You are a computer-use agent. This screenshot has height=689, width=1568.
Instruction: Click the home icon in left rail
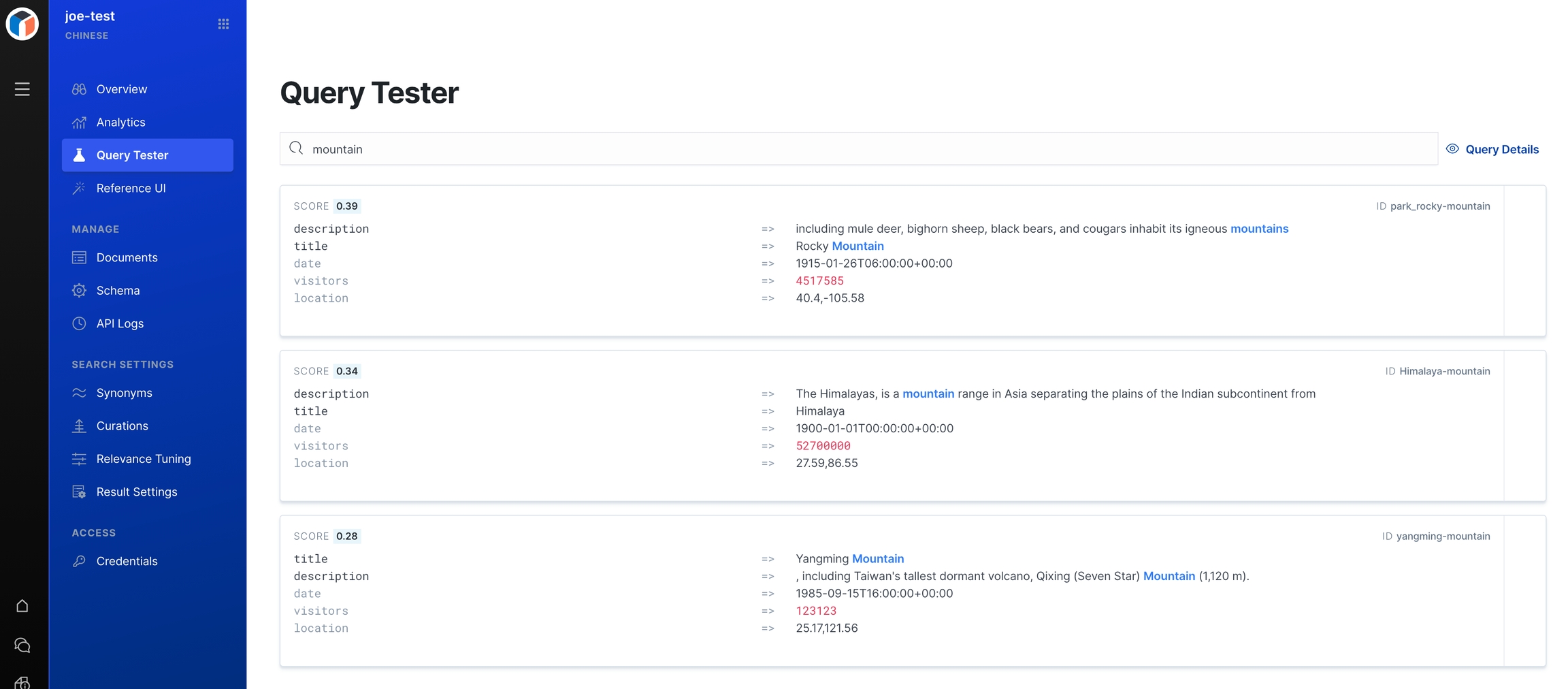tap(22, 606)
